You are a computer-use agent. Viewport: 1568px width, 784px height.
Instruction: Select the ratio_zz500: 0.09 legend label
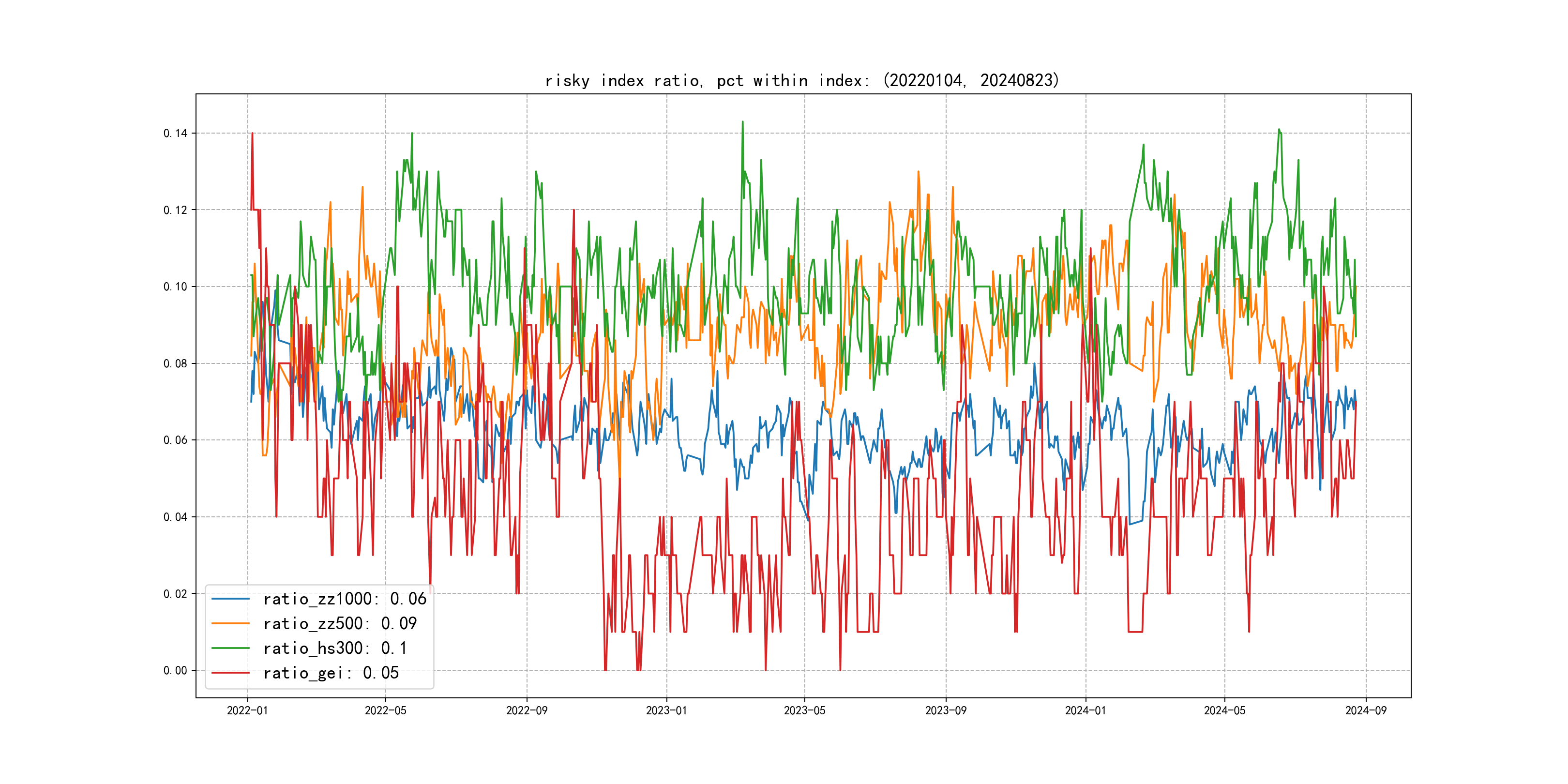tap(340, 623)
